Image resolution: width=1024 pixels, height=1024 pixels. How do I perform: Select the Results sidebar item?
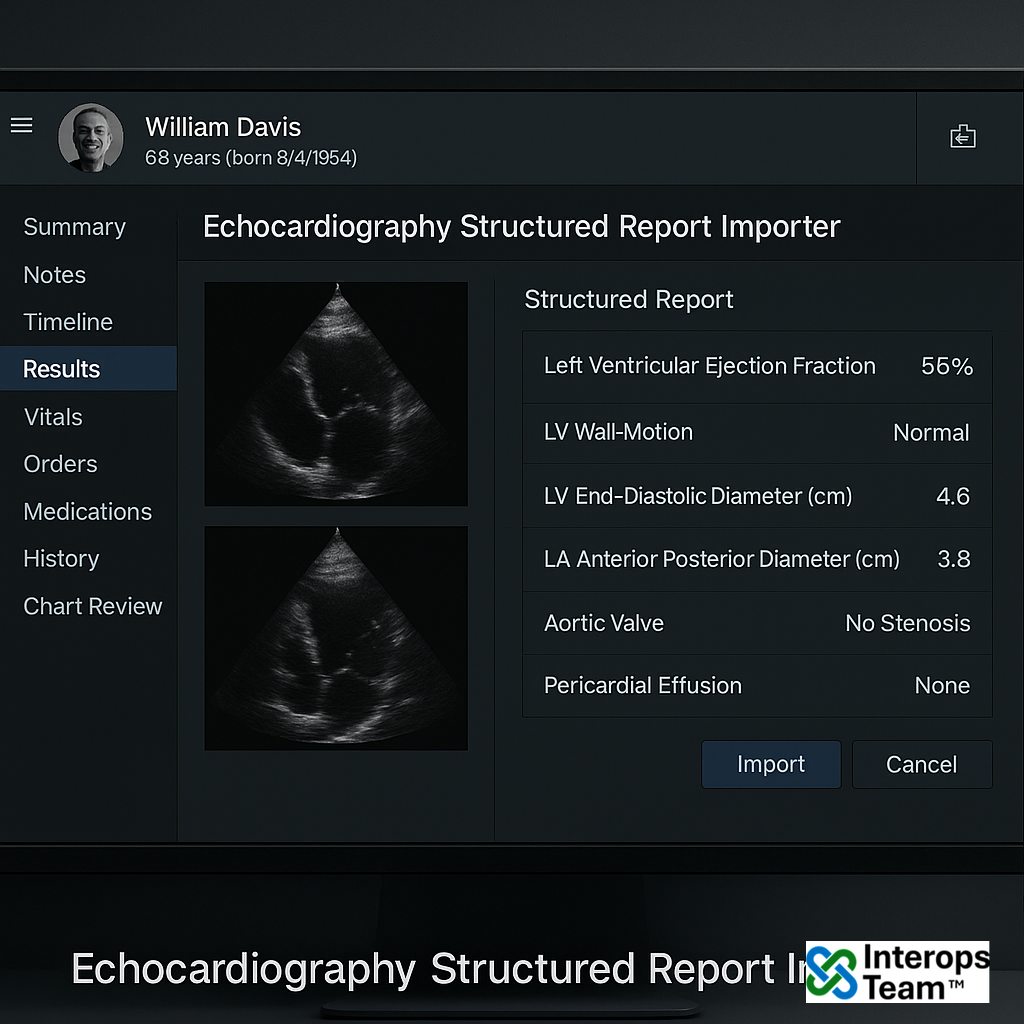point(88,368)
